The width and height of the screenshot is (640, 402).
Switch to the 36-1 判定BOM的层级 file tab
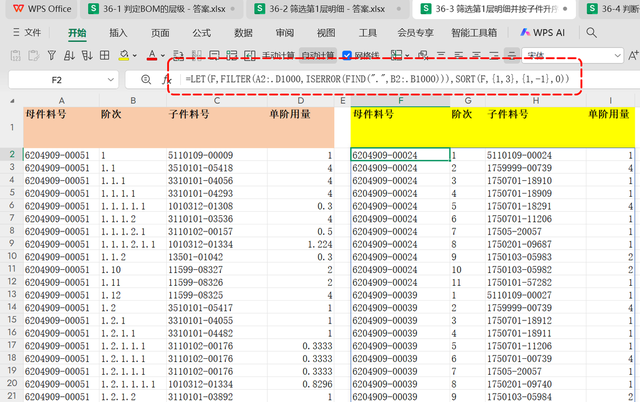(162, 9)
